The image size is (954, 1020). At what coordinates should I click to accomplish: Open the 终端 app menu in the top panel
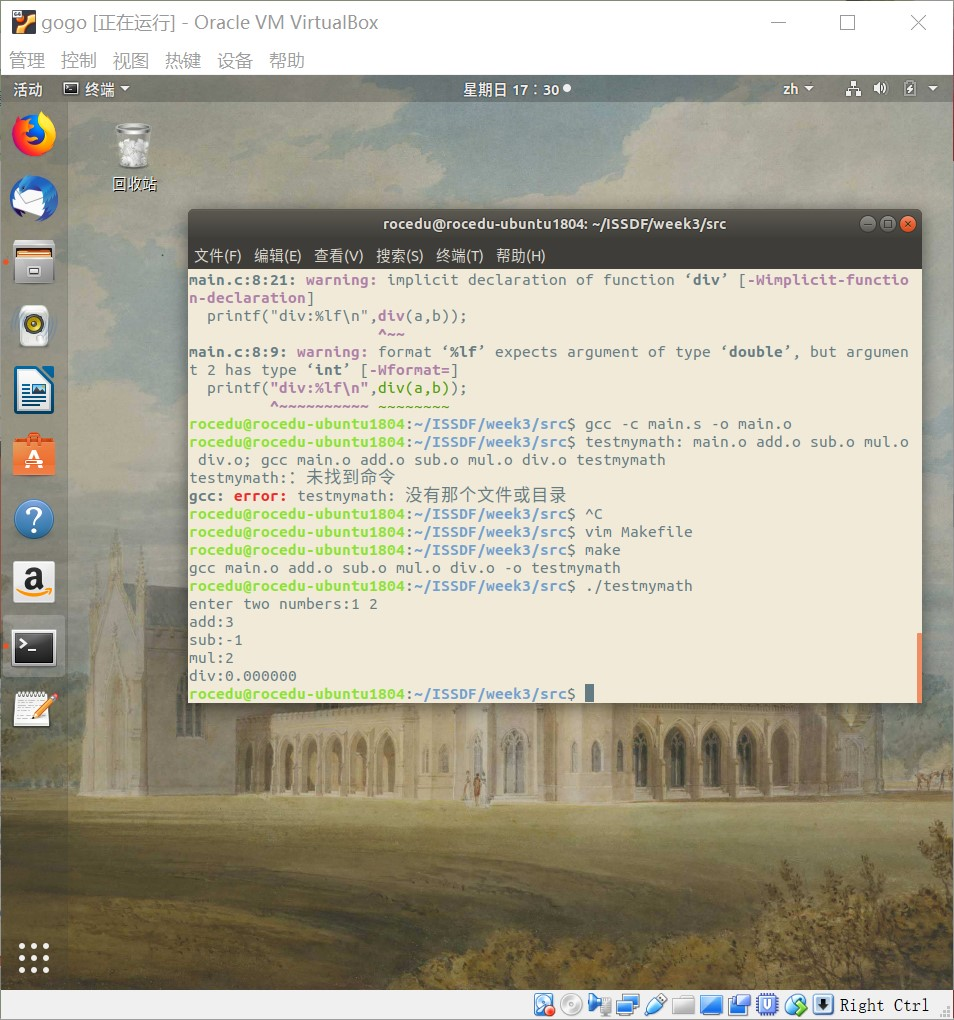[96, 88]
